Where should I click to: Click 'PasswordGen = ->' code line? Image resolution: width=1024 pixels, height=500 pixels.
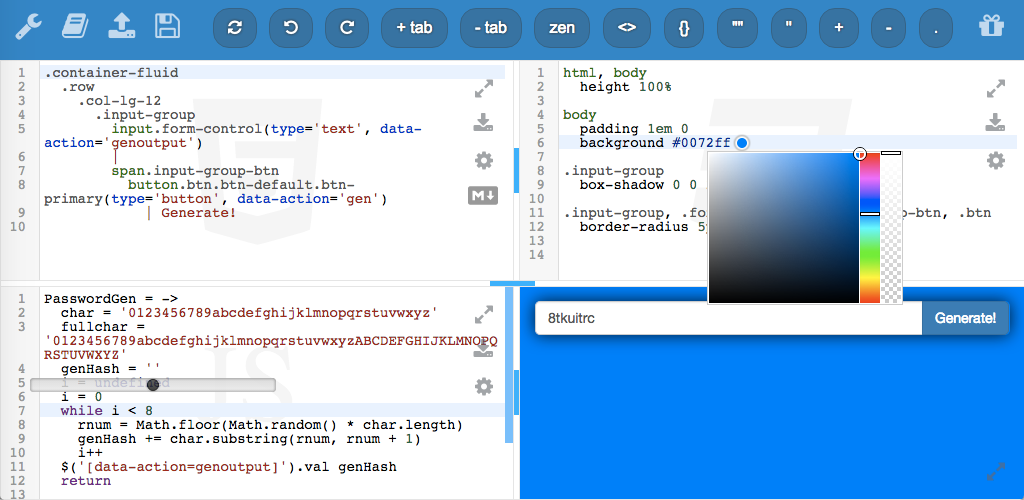(x=111, y=299)
